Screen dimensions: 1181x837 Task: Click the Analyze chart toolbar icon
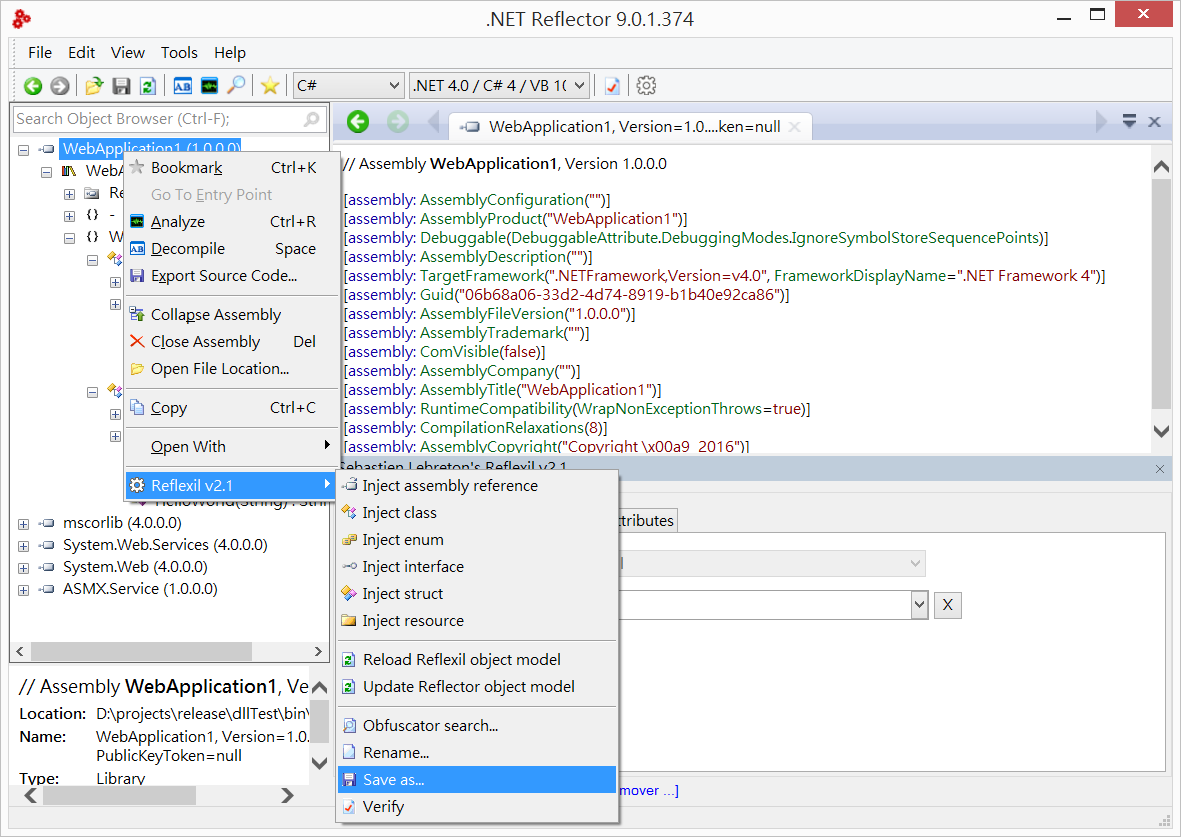[x=208, y=86]
